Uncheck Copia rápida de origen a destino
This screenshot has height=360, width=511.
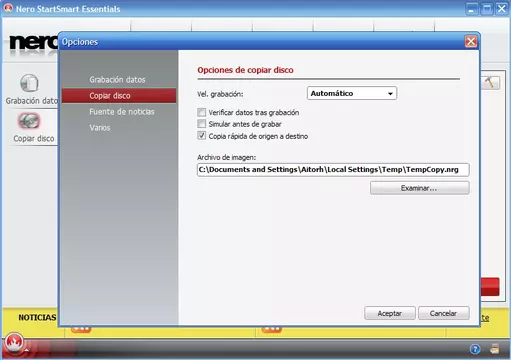click(201, 135)
